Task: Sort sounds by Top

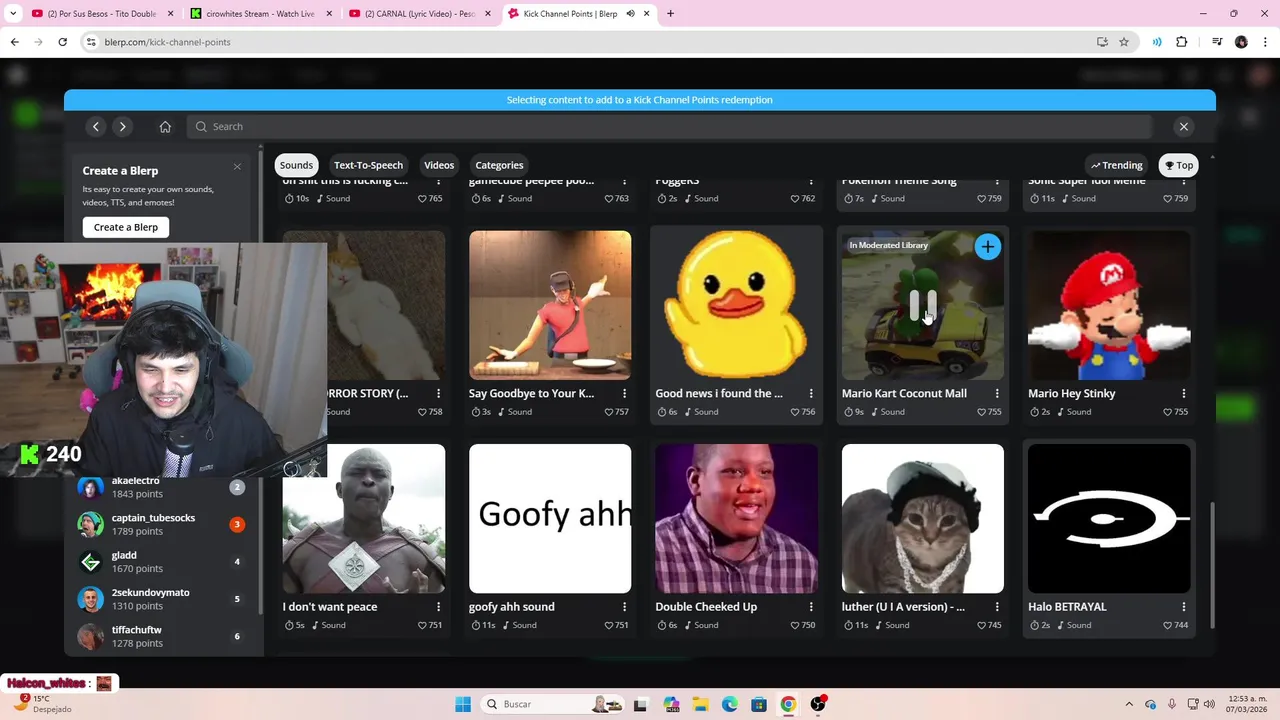Action: [1179, 165]
